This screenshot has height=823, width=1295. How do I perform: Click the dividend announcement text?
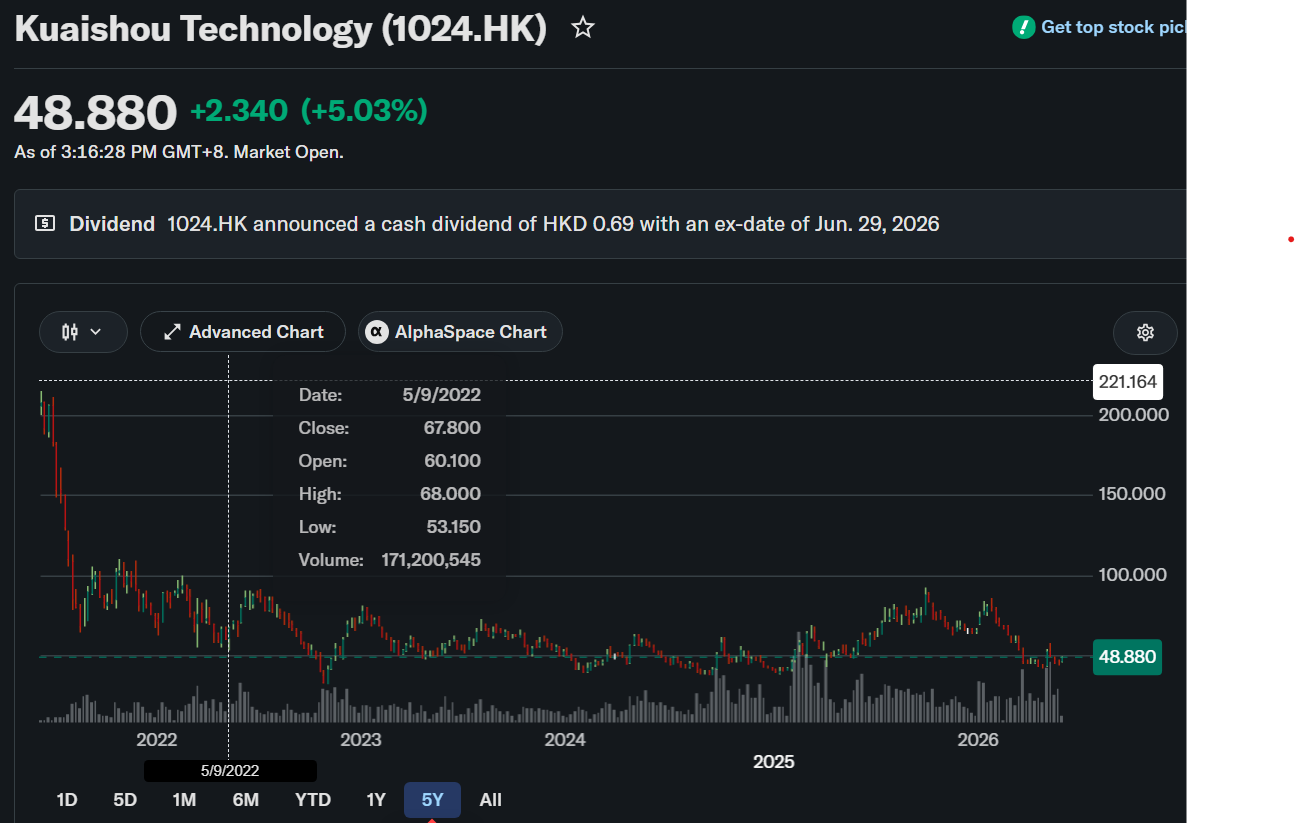553,224
